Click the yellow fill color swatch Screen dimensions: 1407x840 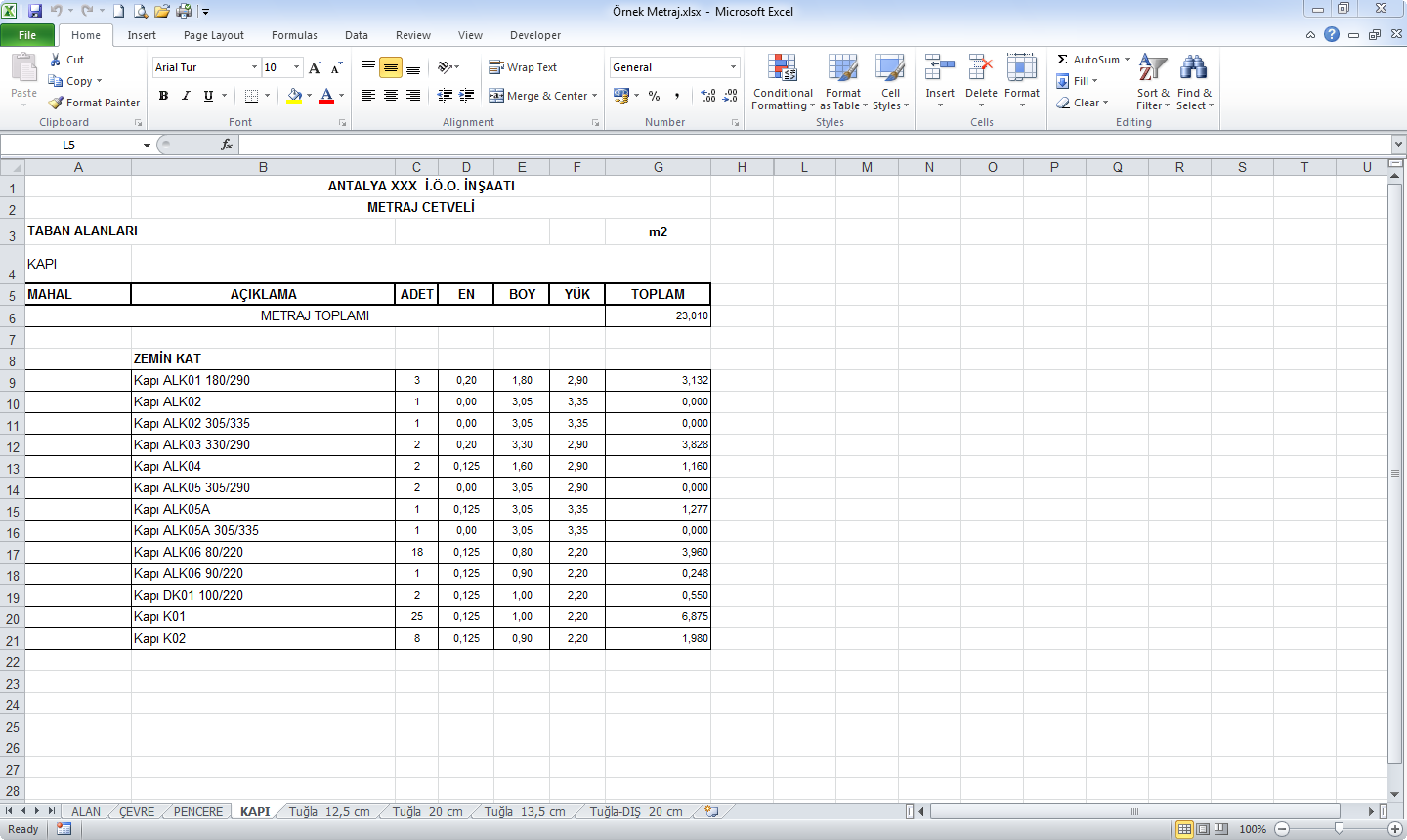(x=294, y=96)
